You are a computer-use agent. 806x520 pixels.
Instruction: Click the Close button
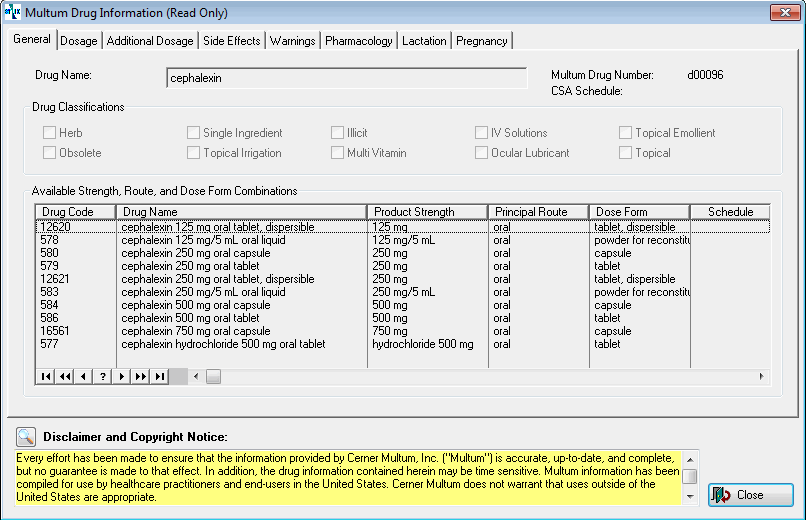click(750, 495)
